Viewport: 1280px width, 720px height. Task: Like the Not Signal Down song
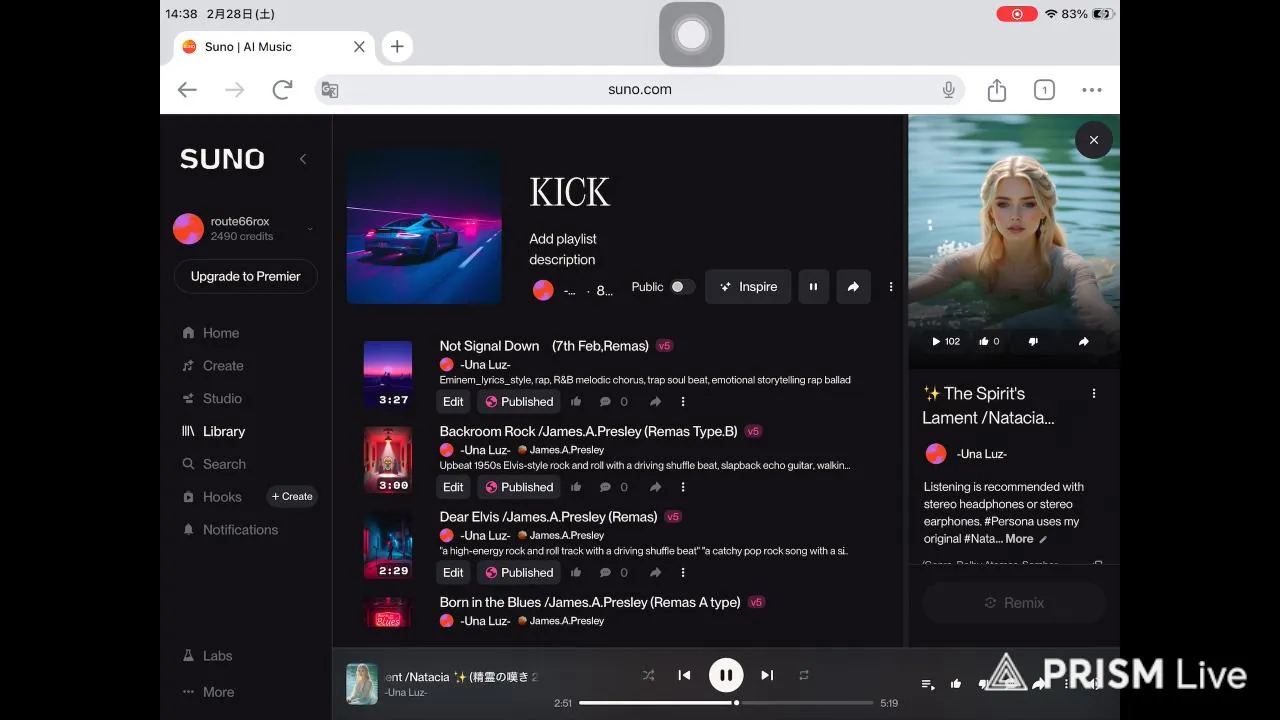(x=576, y=402)
